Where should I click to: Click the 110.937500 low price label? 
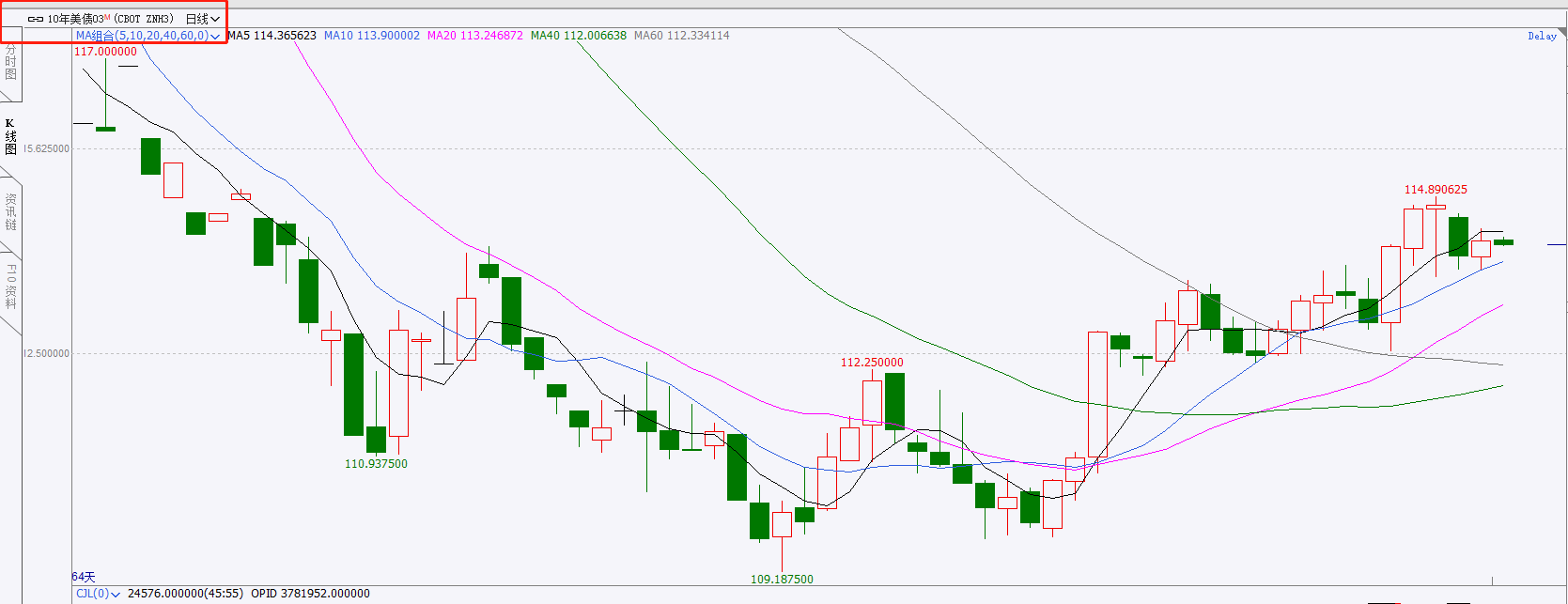376,464
